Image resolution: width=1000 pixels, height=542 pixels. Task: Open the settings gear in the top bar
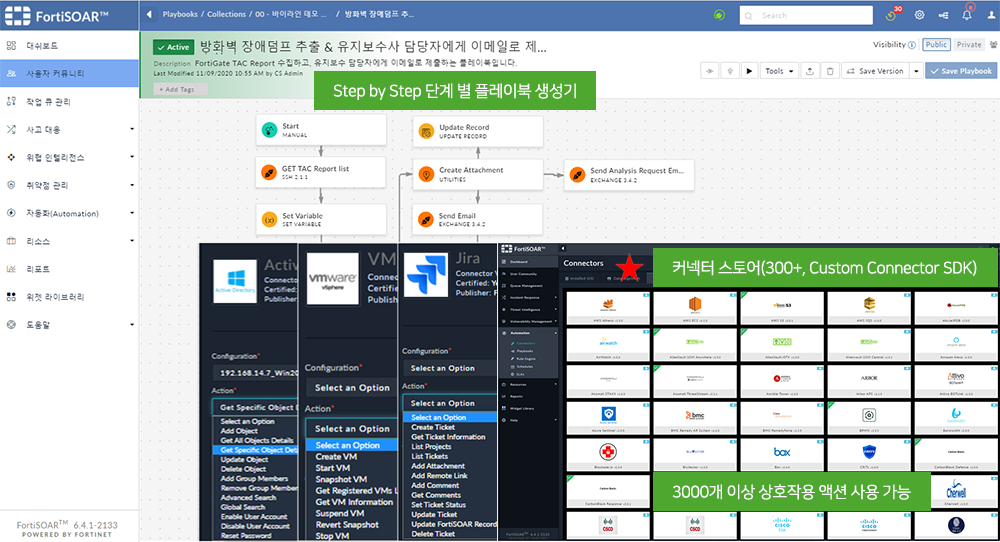[919, 15]
